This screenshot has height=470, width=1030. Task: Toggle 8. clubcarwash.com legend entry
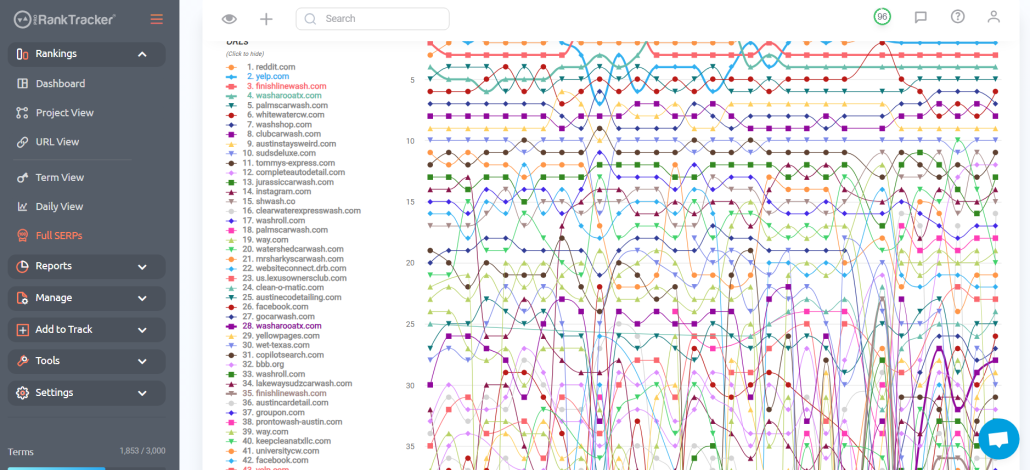click(273, 133)
